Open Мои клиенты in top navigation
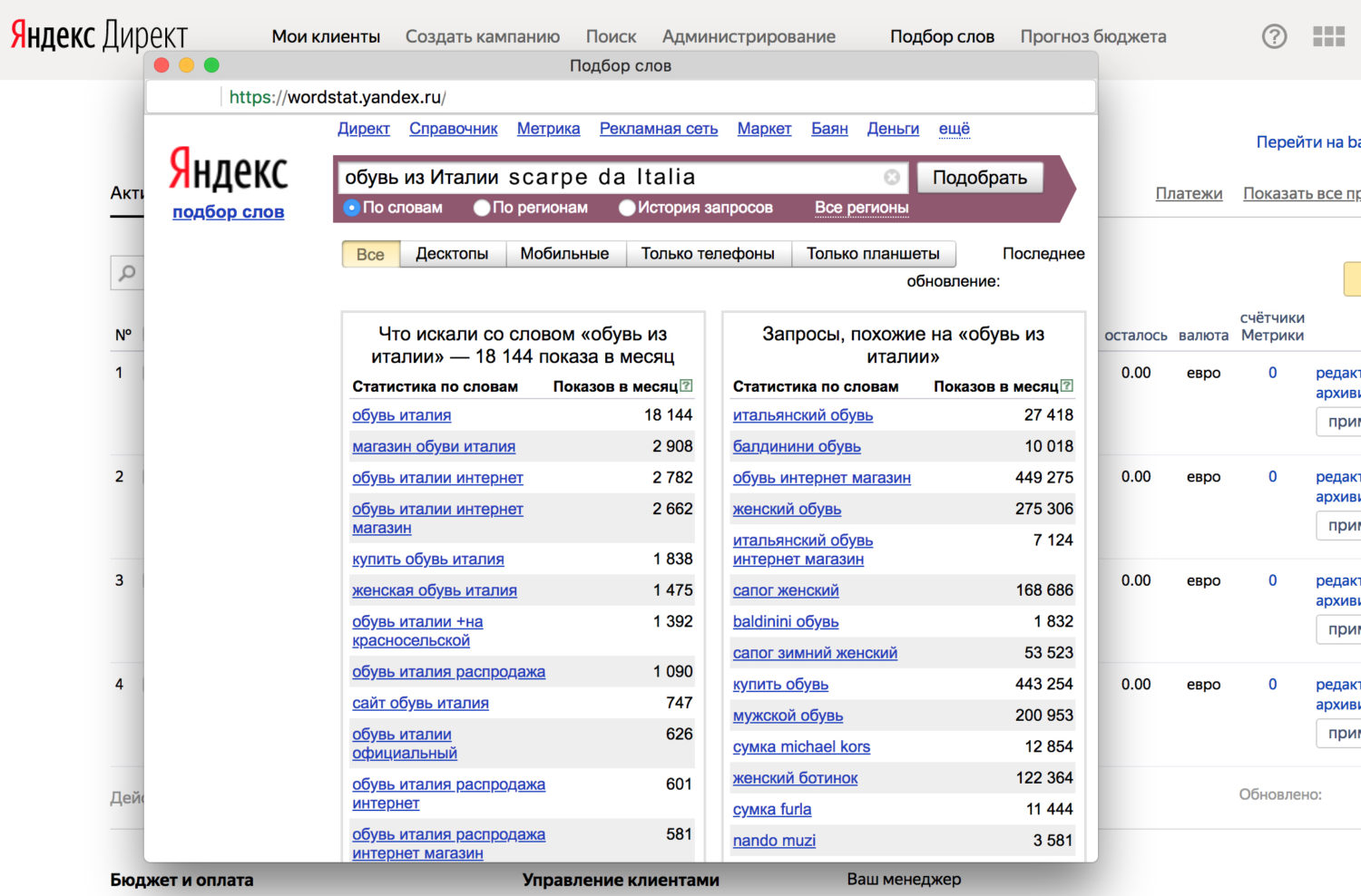The image size is (1361, 896). [x=326, y=37]
